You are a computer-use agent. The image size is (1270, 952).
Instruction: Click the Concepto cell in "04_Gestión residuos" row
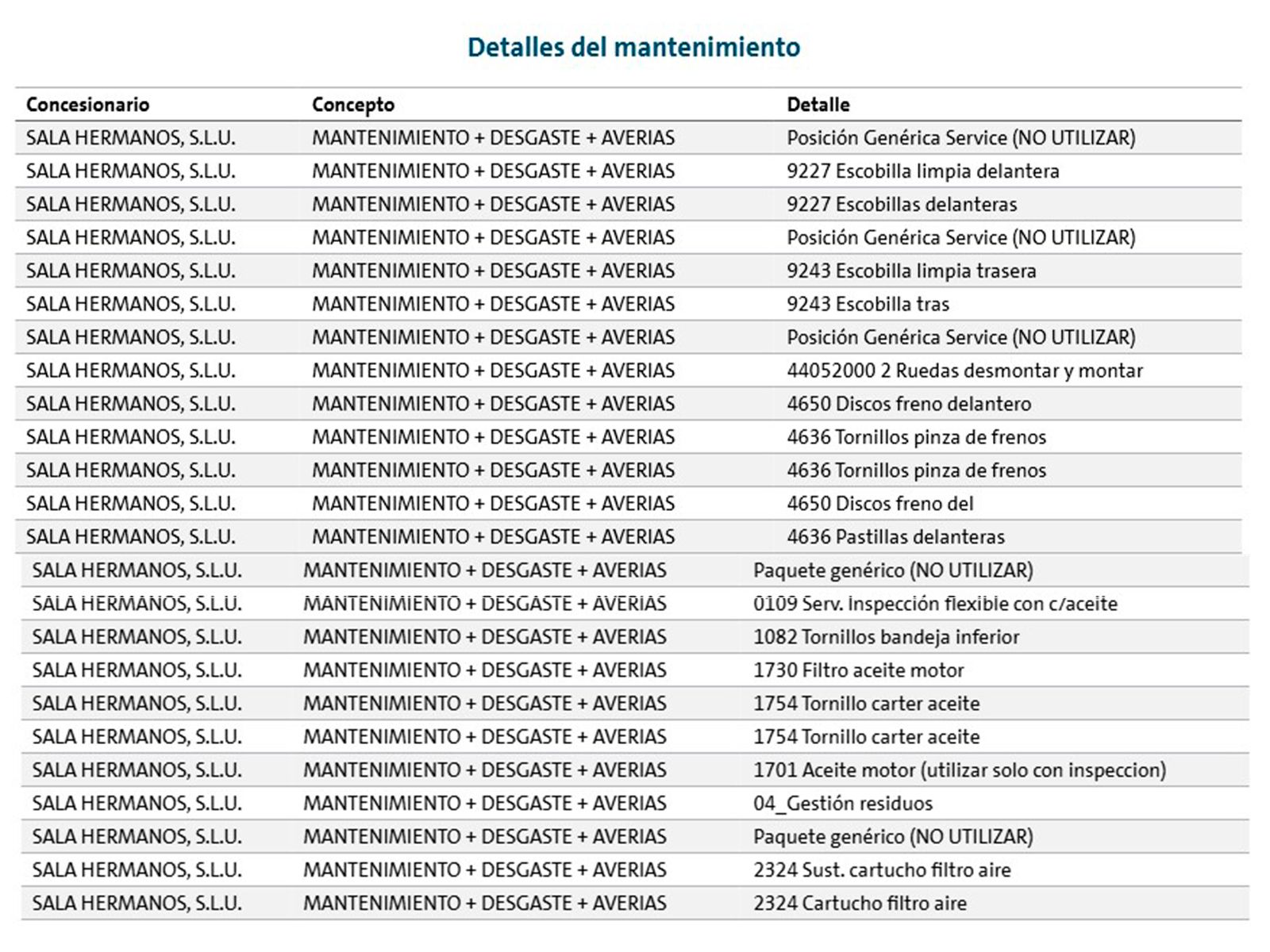pyautogui.click(x=485, y=804)
